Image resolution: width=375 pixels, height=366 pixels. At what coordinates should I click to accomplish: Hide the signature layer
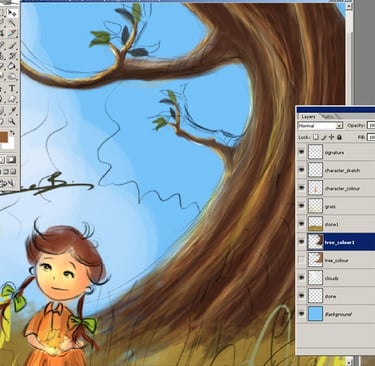(302, 152)
